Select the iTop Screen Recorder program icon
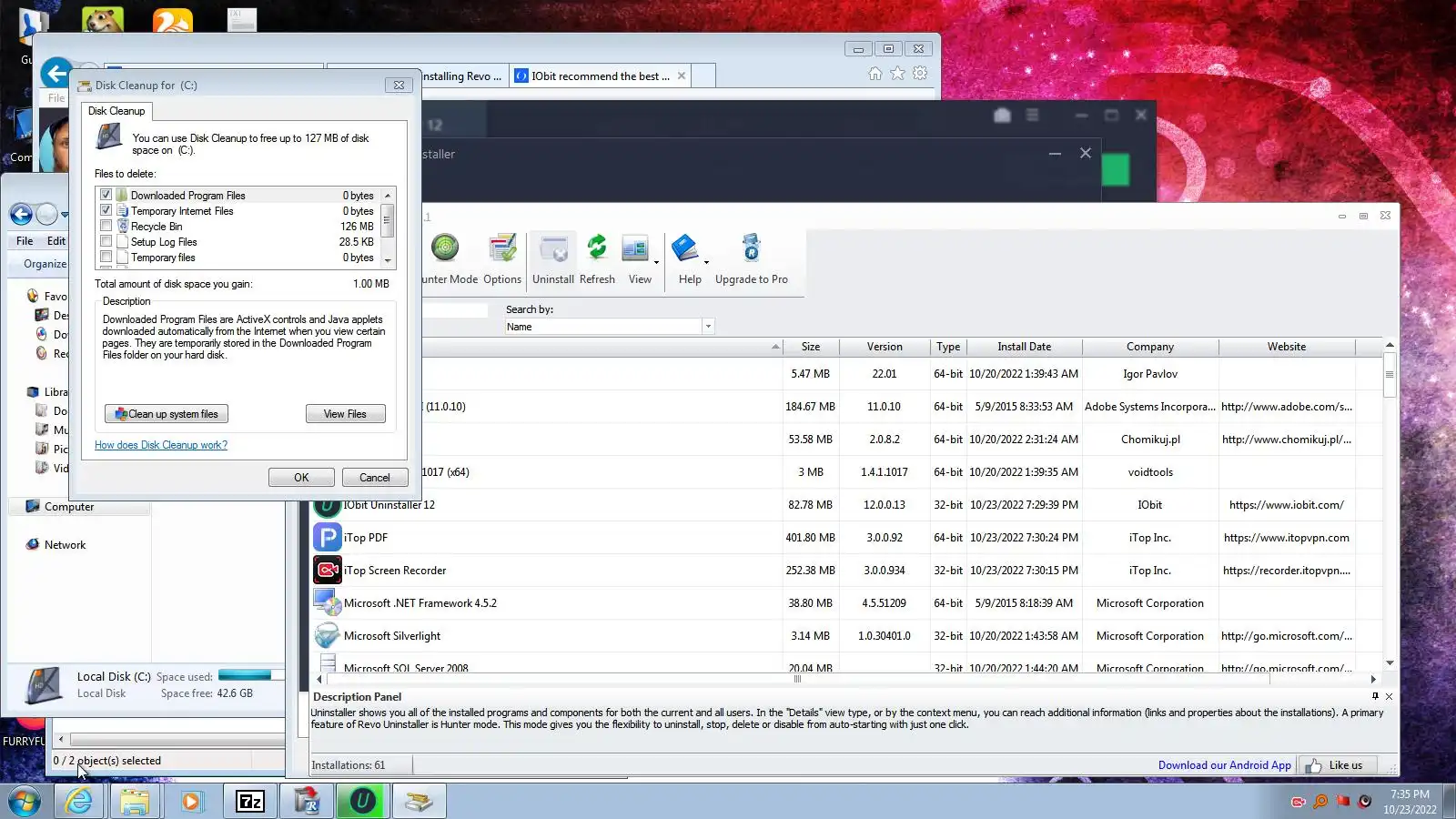Viewport: 1456px width, 819px height. click(x=327, y=571)
